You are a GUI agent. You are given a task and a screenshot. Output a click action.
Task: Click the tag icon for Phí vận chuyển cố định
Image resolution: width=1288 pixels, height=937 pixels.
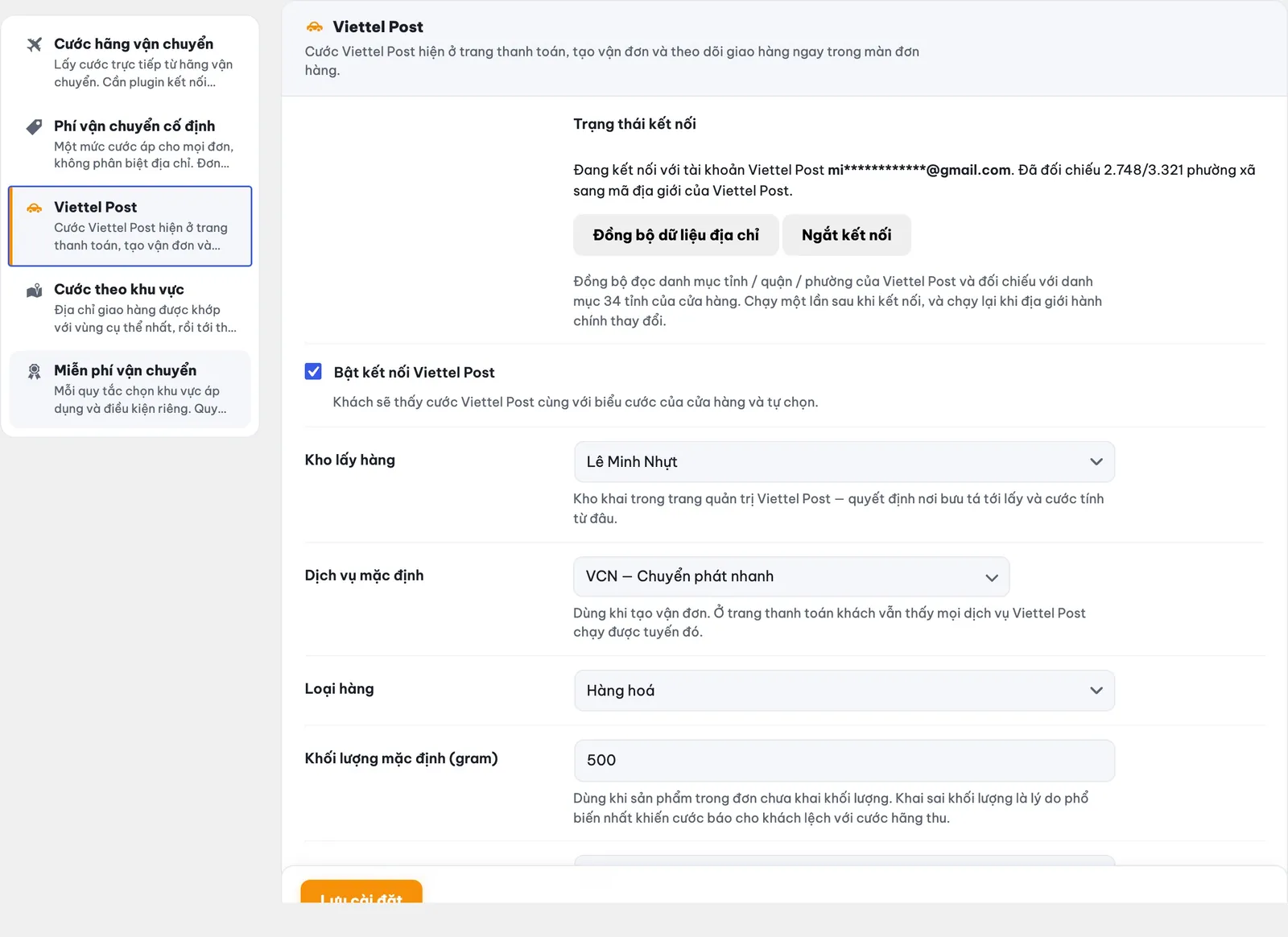34,126
